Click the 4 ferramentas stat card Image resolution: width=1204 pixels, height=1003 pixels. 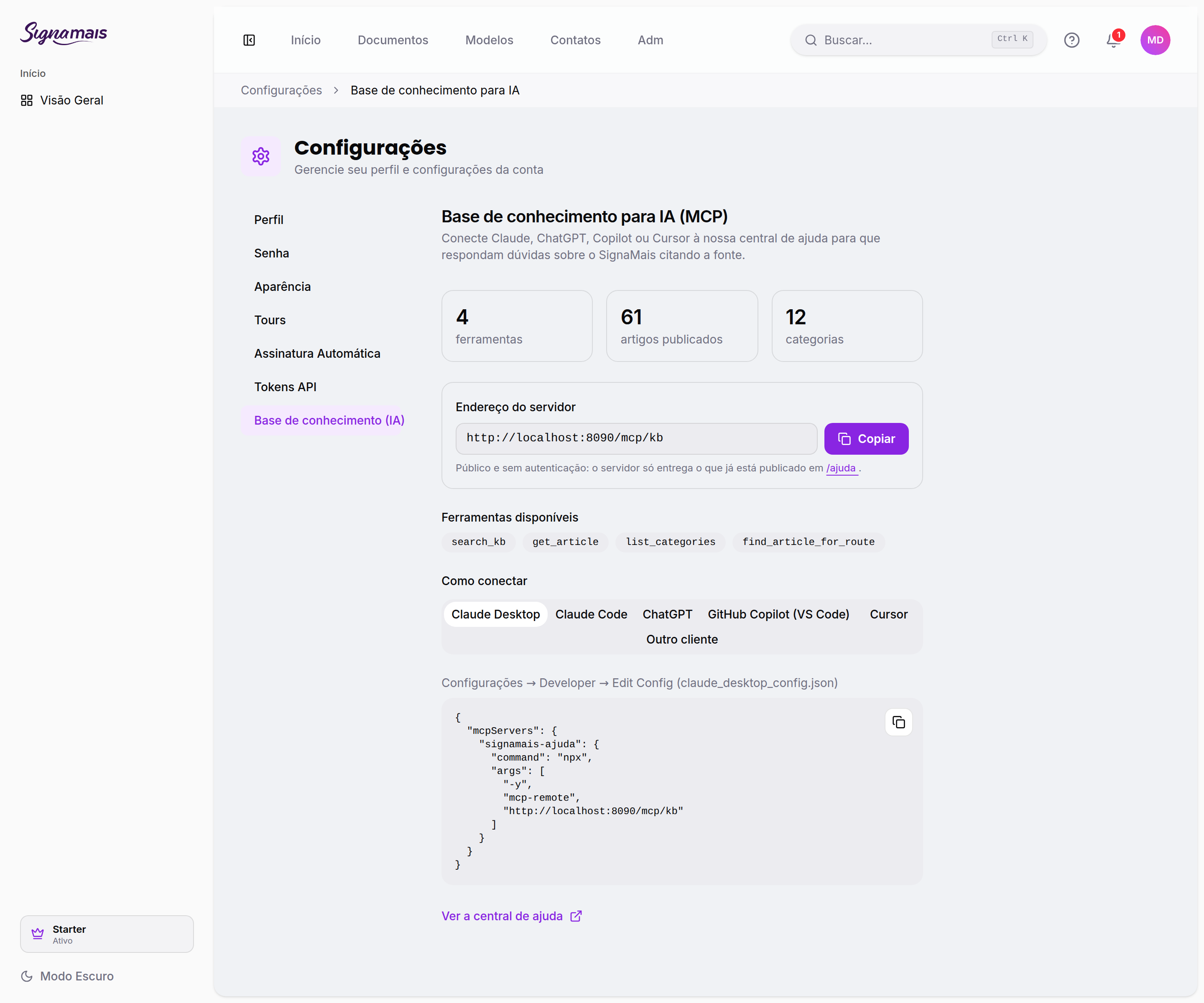pos(517,326)
